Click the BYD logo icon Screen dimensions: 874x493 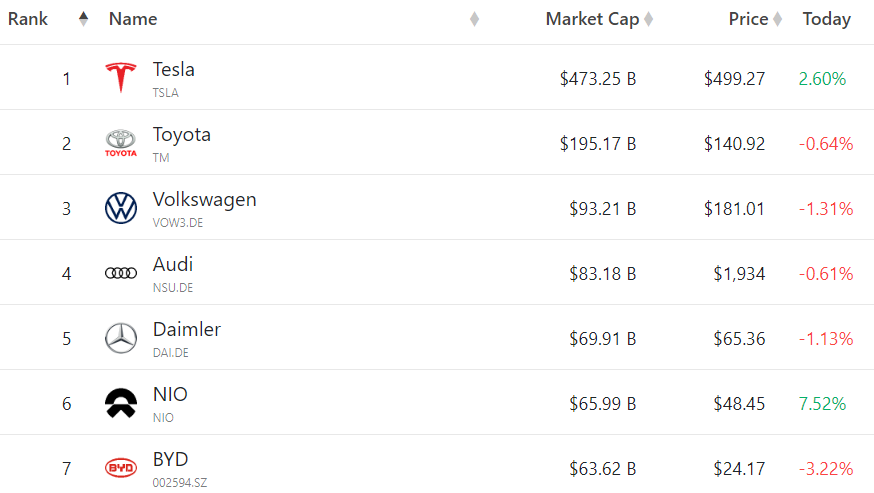point(121,468)
